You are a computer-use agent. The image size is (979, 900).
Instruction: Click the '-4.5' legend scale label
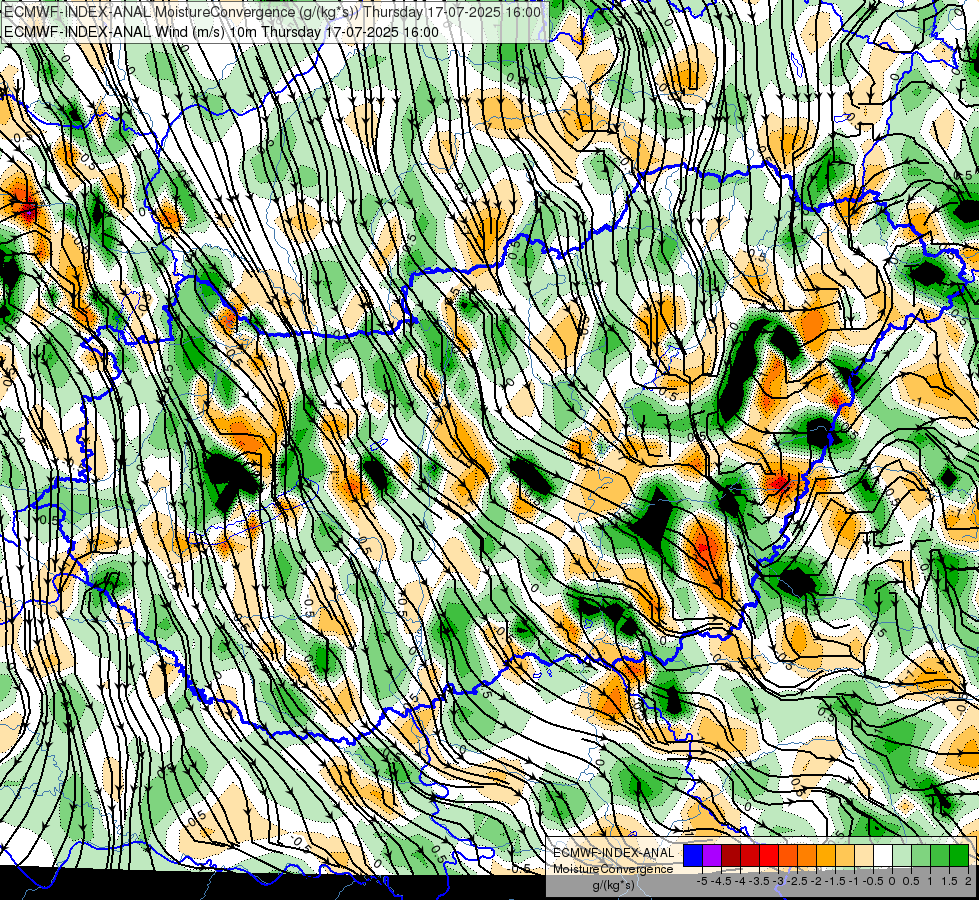click(722, 881)
